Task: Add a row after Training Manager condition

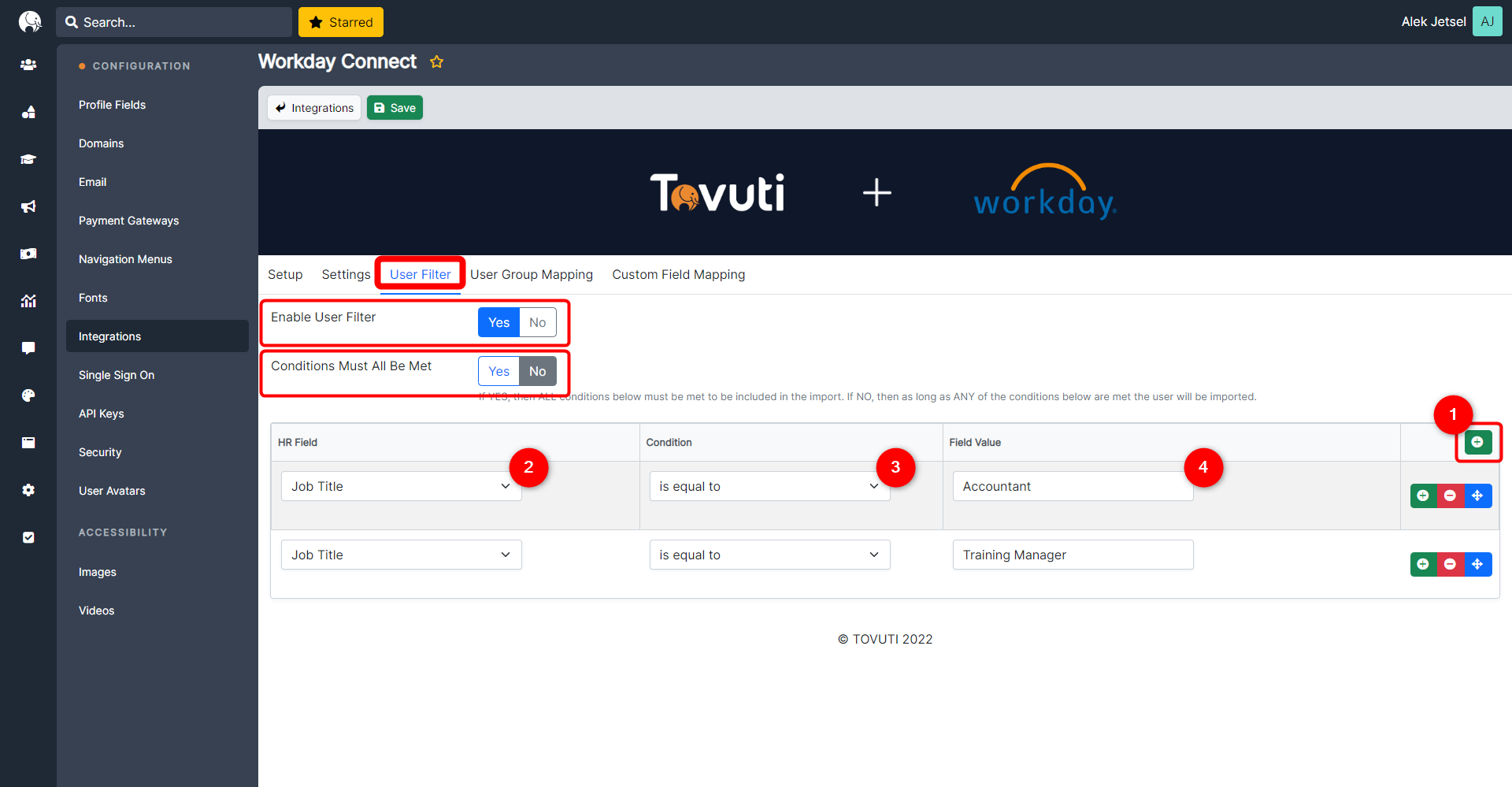Action: coord(1423,564)
